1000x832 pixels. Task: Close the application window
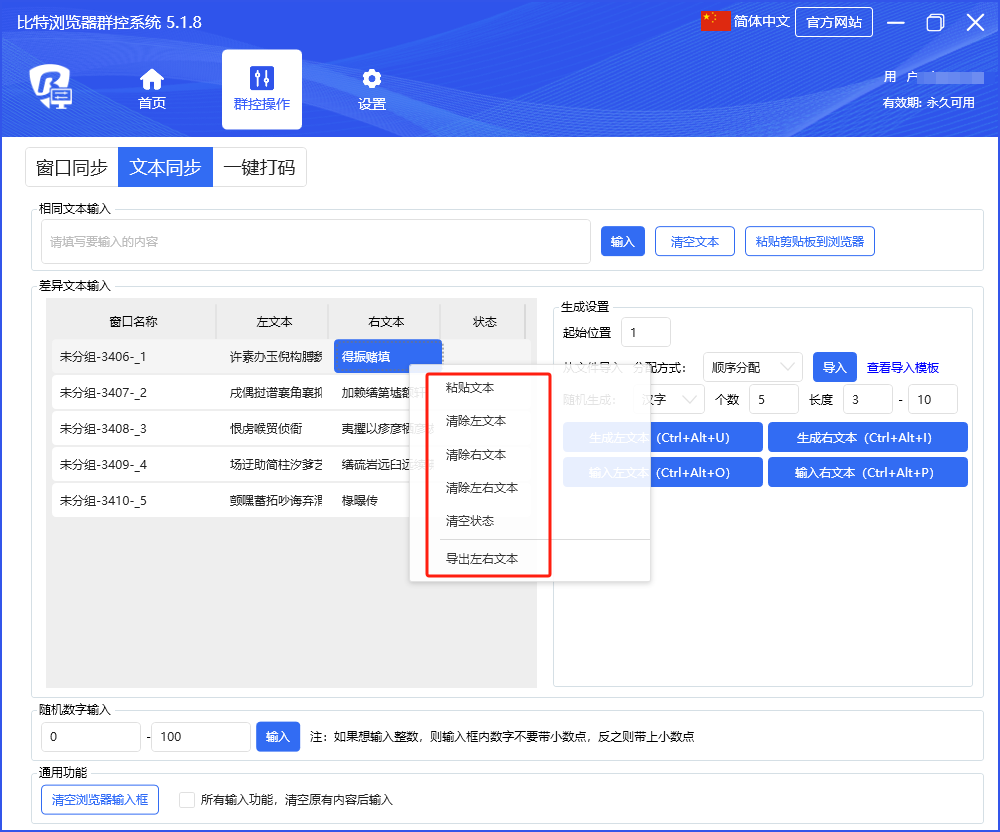pyautogui.click(x=975, y=23)
